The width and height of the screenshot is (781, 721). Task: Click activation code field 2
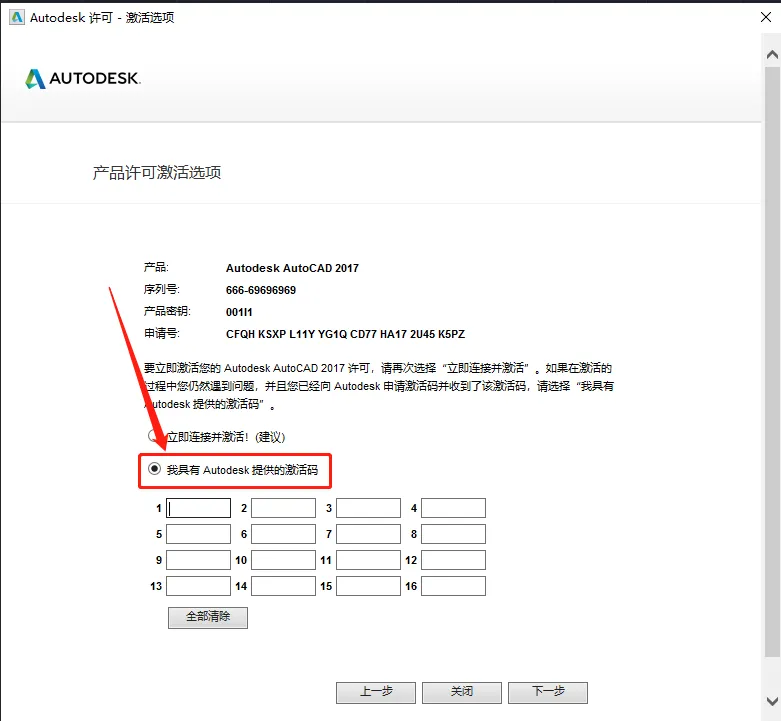pyautogui.click(x=283, y=508)
